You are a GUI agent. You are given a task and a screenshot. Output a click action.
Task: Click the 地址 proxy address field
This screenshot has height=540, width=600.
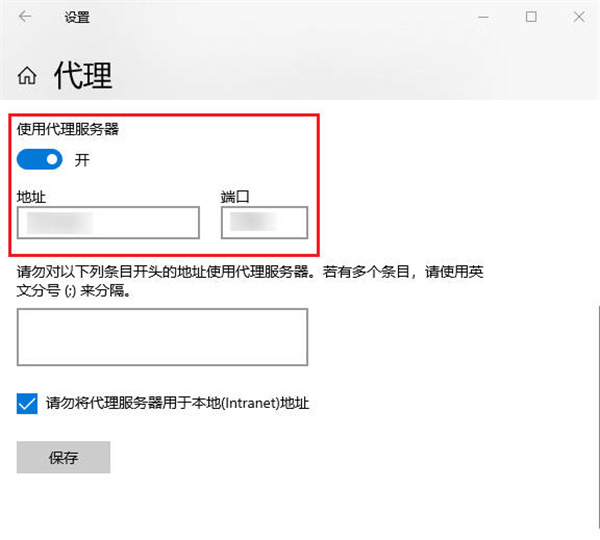[108, 222]
